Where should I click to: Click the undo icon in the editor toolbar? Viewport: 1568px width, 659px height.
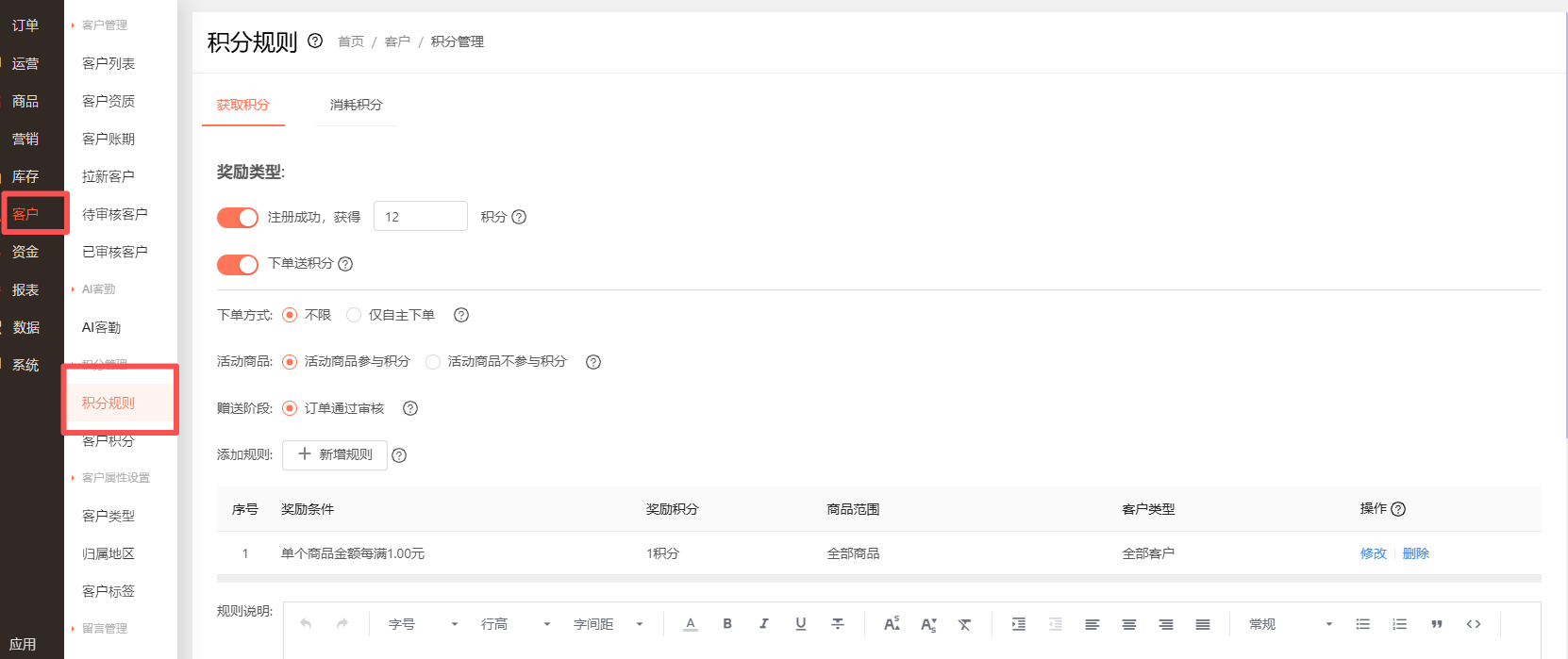click(306, 624)
